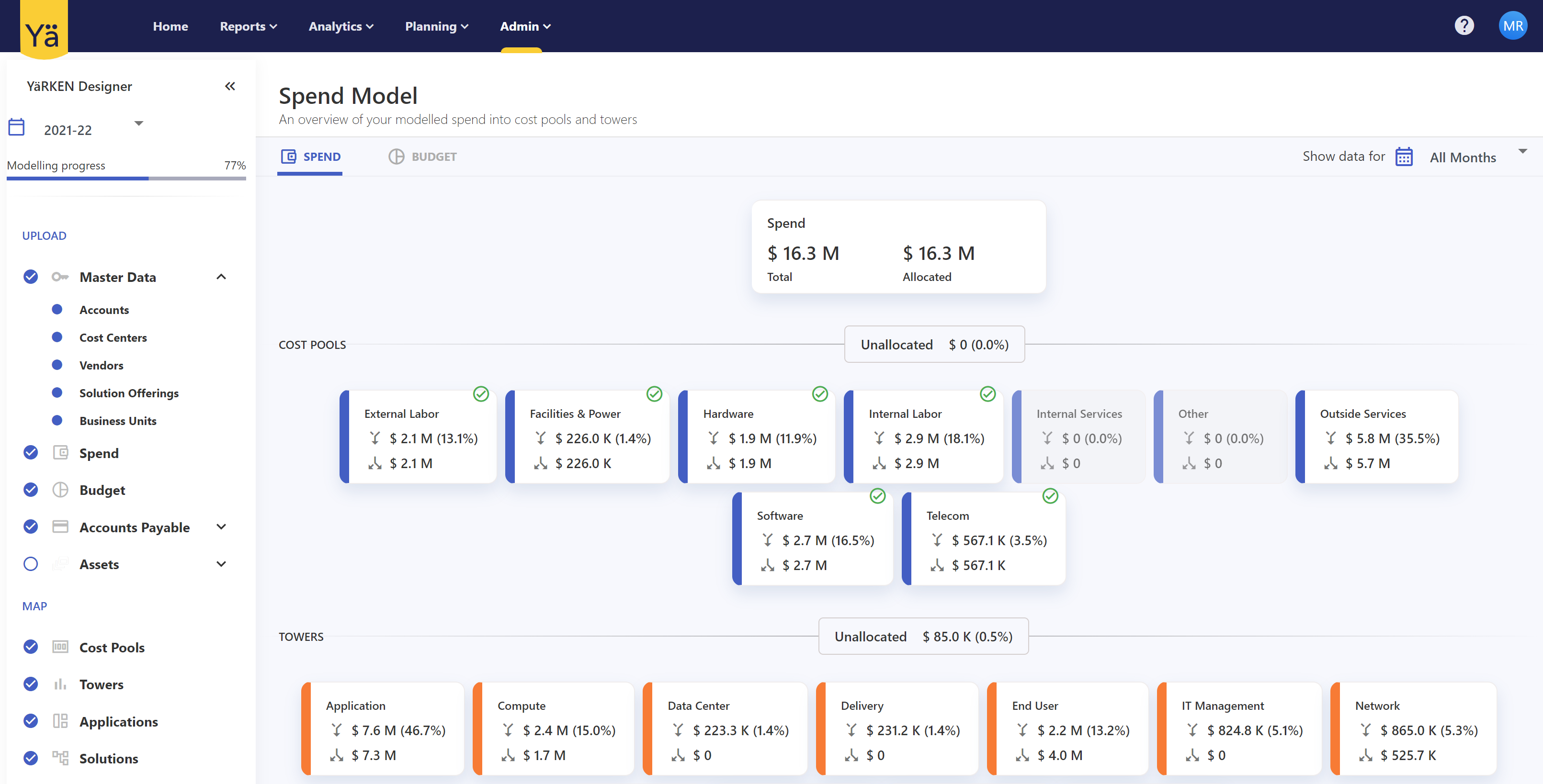This screenshot has width=1543, height=784.
Task: Click the Applications grid icon in sidebar
Action: [x=60, y=721]
